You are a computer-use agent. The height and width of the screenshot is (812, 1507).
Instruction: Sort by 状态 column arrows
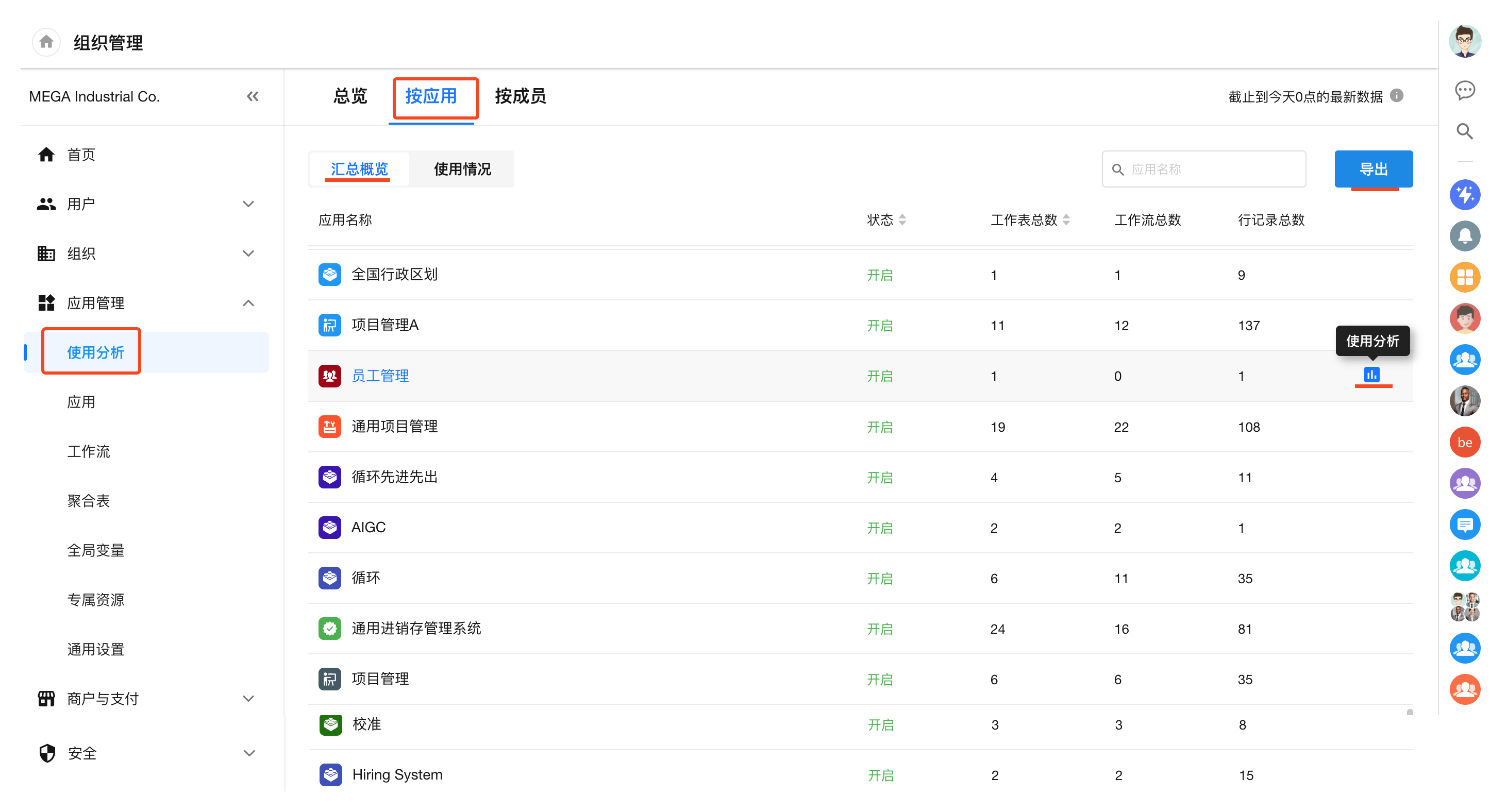point(901,220)
